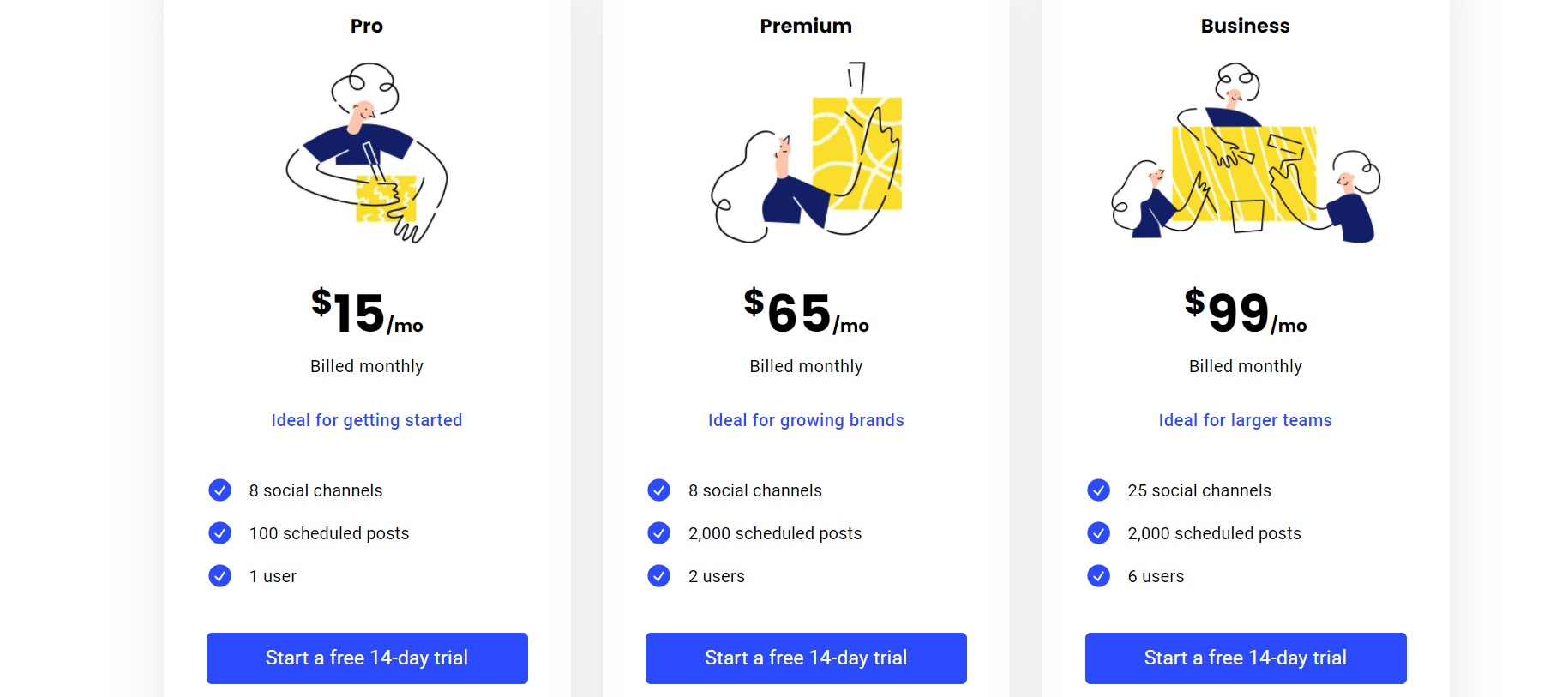This screenshot has width=1568, height=697.
Task: Click the $99/mo Business price
Action: [x=1246, y=312]
